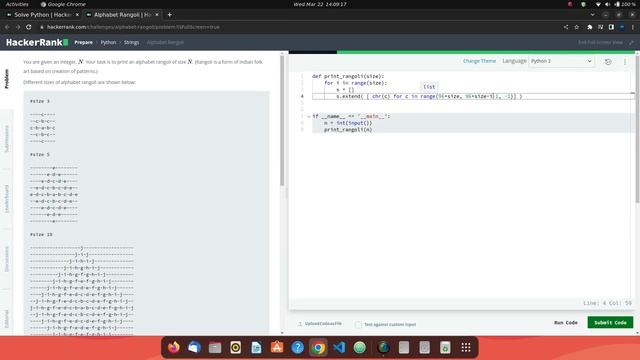Open the clock and calendar in top bar
The image size is (640, 360).
point(320,4)
